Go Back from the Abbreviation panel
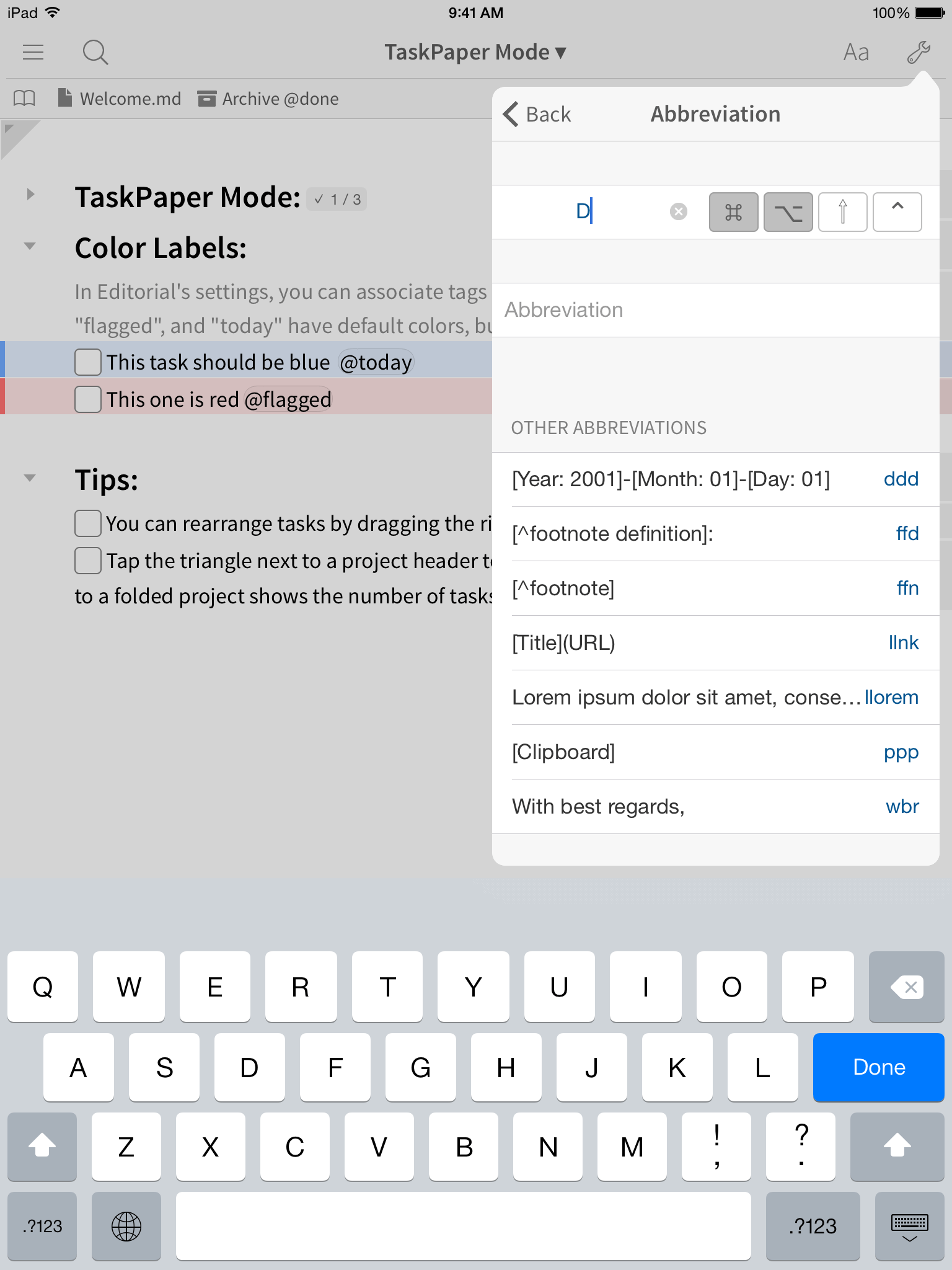Screen dimensions: 952x1270 tap(537, 115)
